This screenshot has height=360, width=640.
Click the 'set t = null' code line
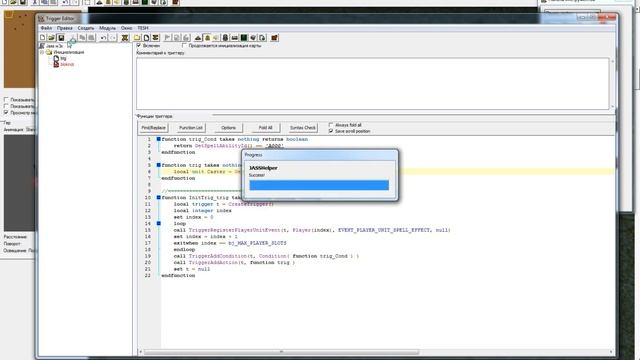pos(192,269)
